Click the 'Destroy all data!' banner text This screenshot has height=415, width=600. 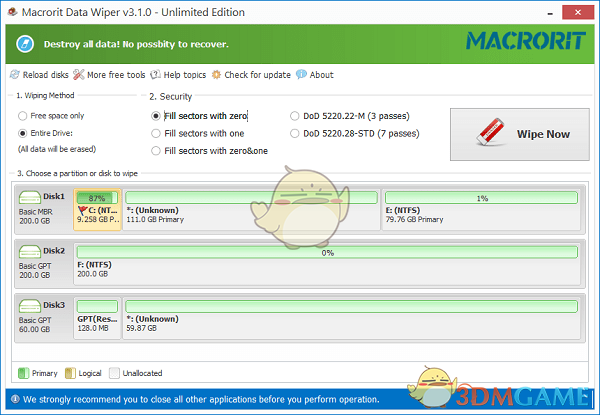[x=136, y=44]
